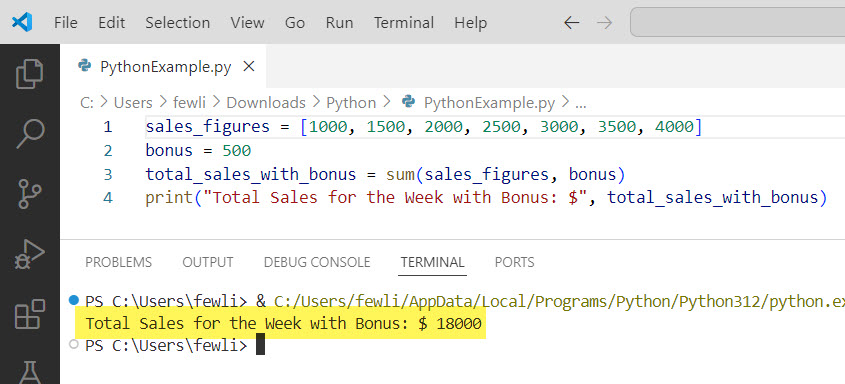845x384 pixels.
Task: Open the Extensions view
Action: pyautogui.click(x=30, y=314)
